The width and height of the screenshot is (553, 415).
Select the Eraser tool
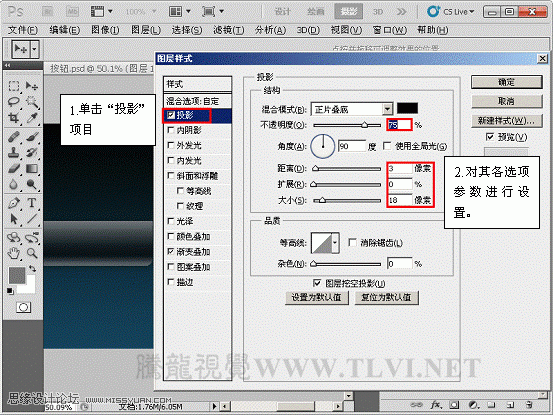tap(14, 169)
